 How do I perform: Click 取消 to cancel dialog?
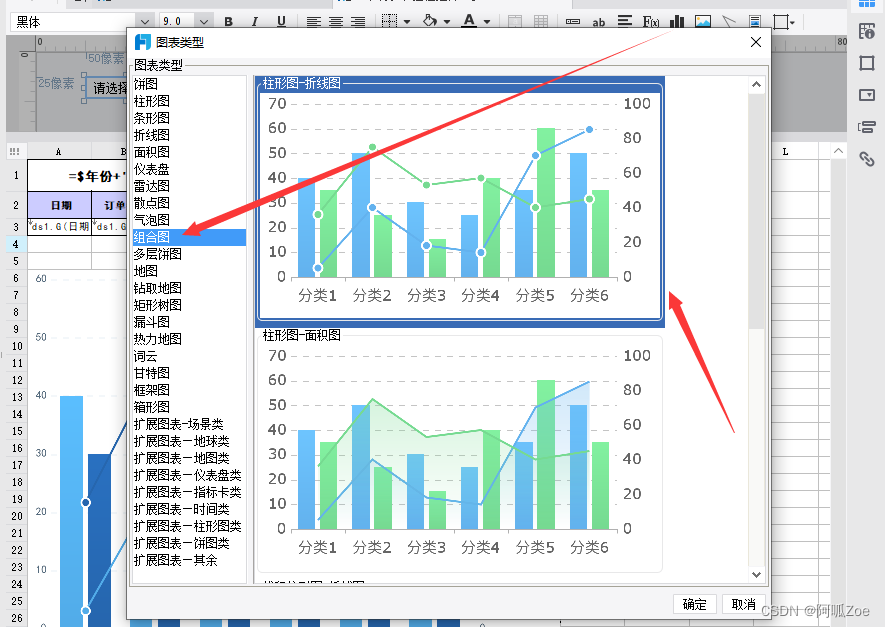743,604
